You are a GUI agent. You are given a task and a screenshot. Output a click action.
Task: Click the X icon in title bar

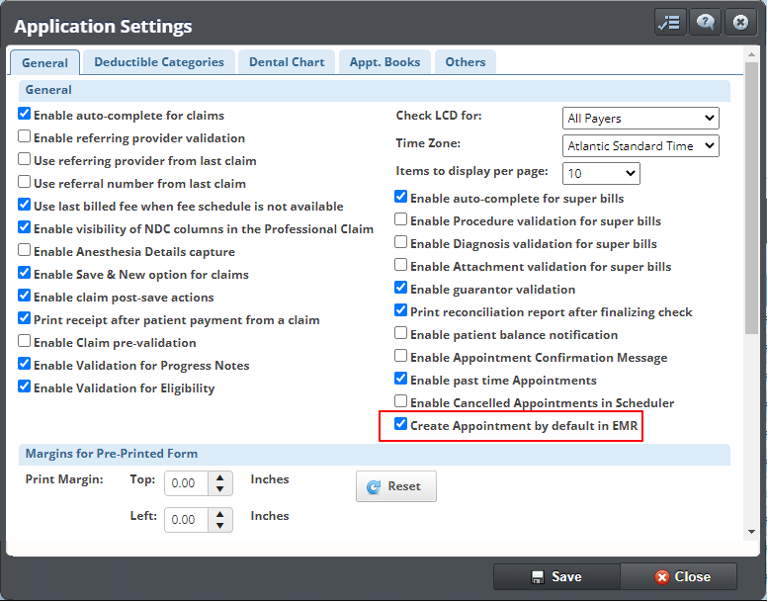click(739, 22)
